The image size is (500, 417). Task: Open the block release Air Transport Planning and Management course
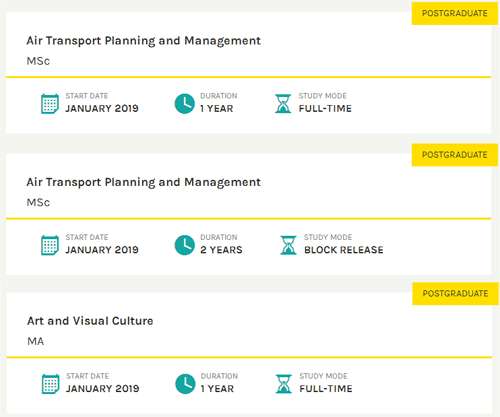coord(143,182)
